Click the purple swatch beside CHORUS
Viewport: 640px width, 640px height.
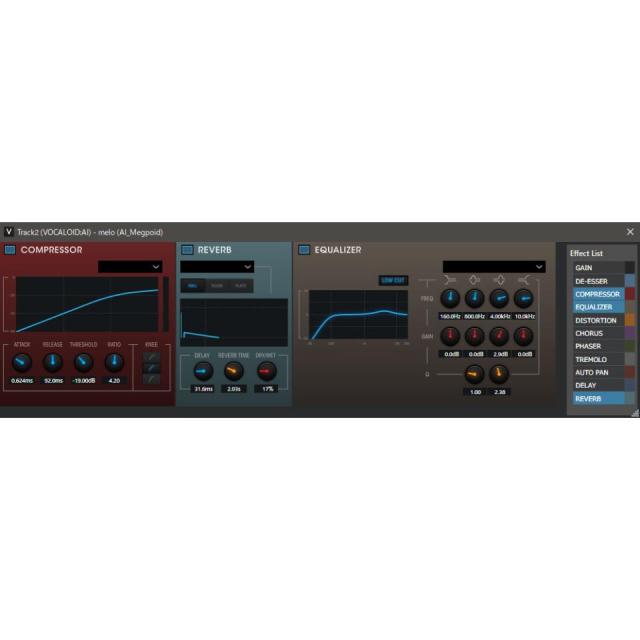(x=630, y=333)
